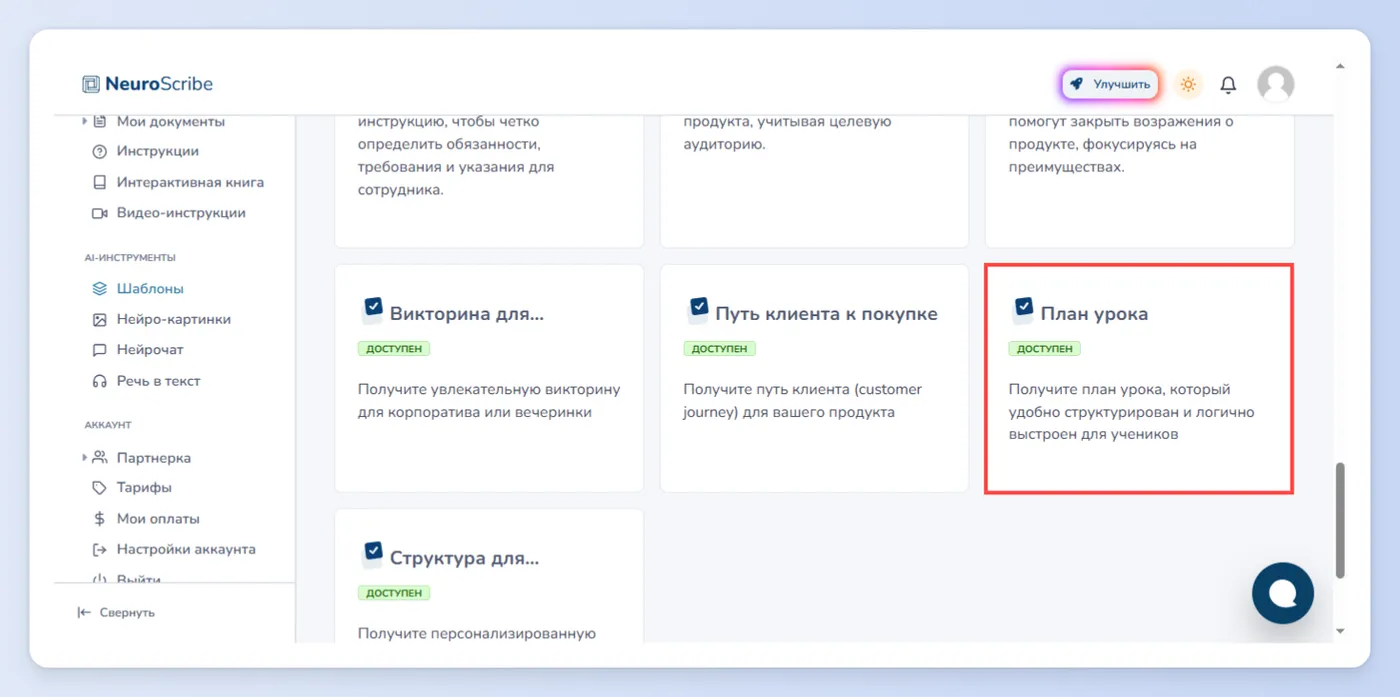Click the Путь клиента к покупке card icon
This screenshot has width=1400, height=697.
coord(698,310)
